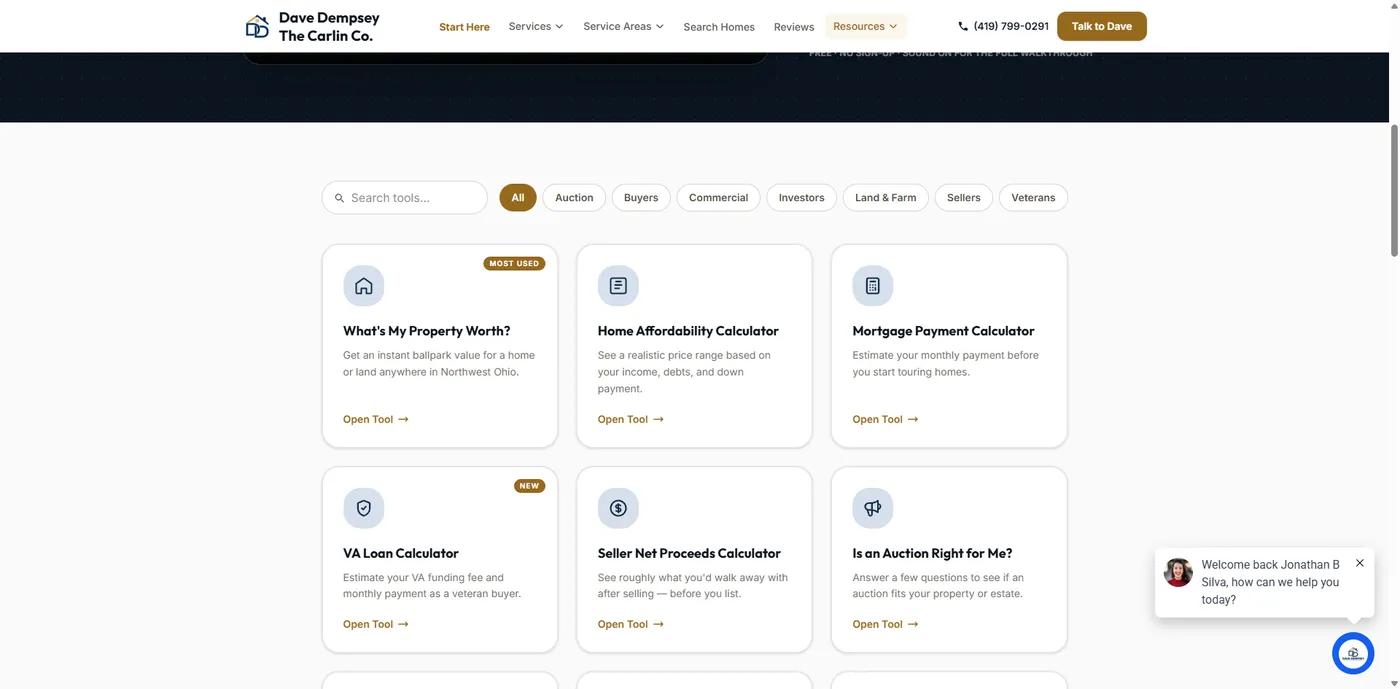Open the chat widget launcher bubble
This screenshot has height=689, width=1400.
(1353, 653)
